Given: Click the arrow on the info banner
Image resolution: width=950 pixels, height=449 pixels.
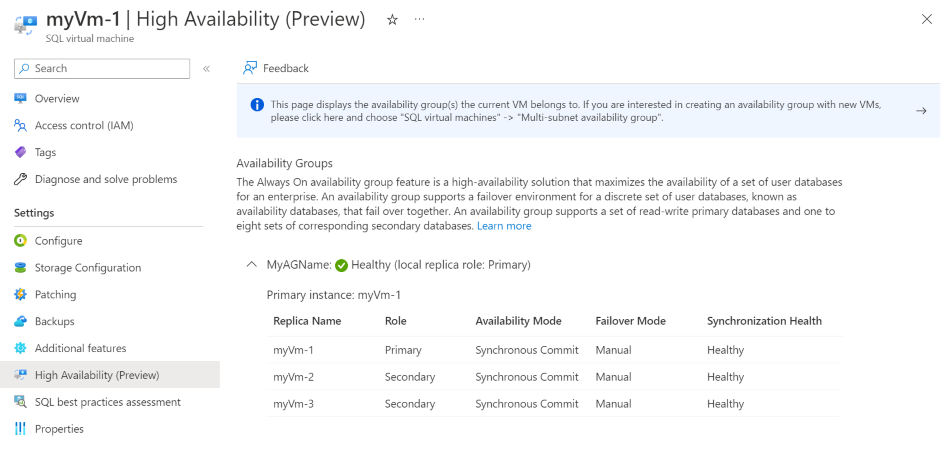Looking at the screenshot, I should (921, 111).
